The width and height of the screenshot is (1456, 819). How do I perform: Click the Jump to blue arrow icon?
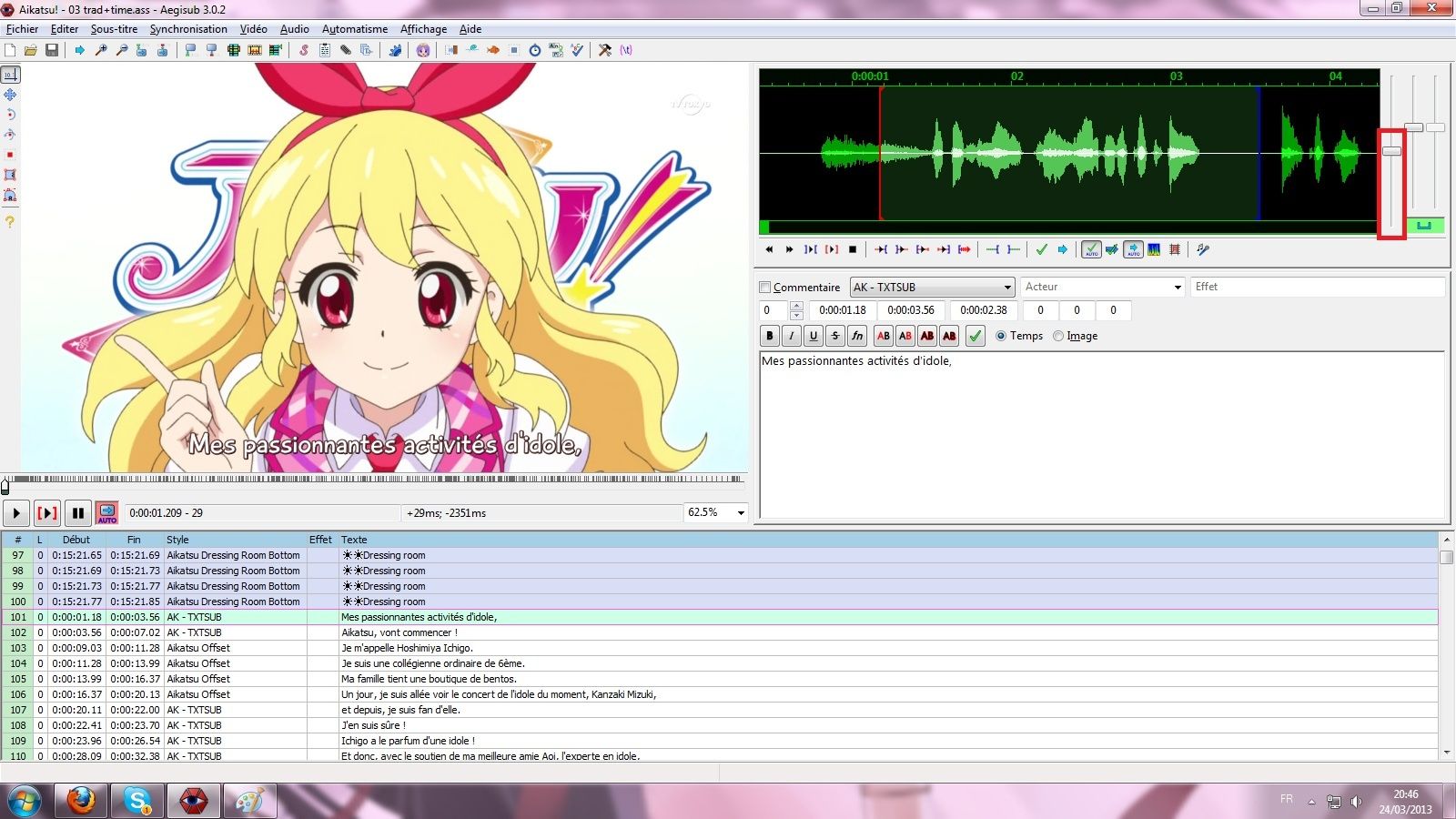click(79, 50)
